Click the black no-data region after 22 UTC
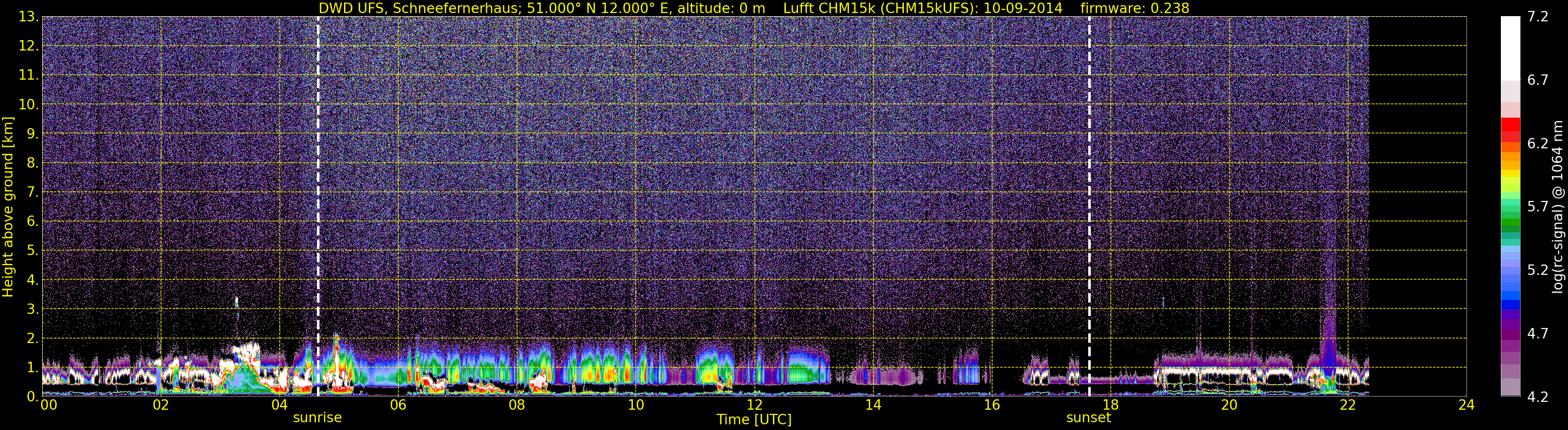This screenshot has height=430, width=1568. (x=1417, y=207)
